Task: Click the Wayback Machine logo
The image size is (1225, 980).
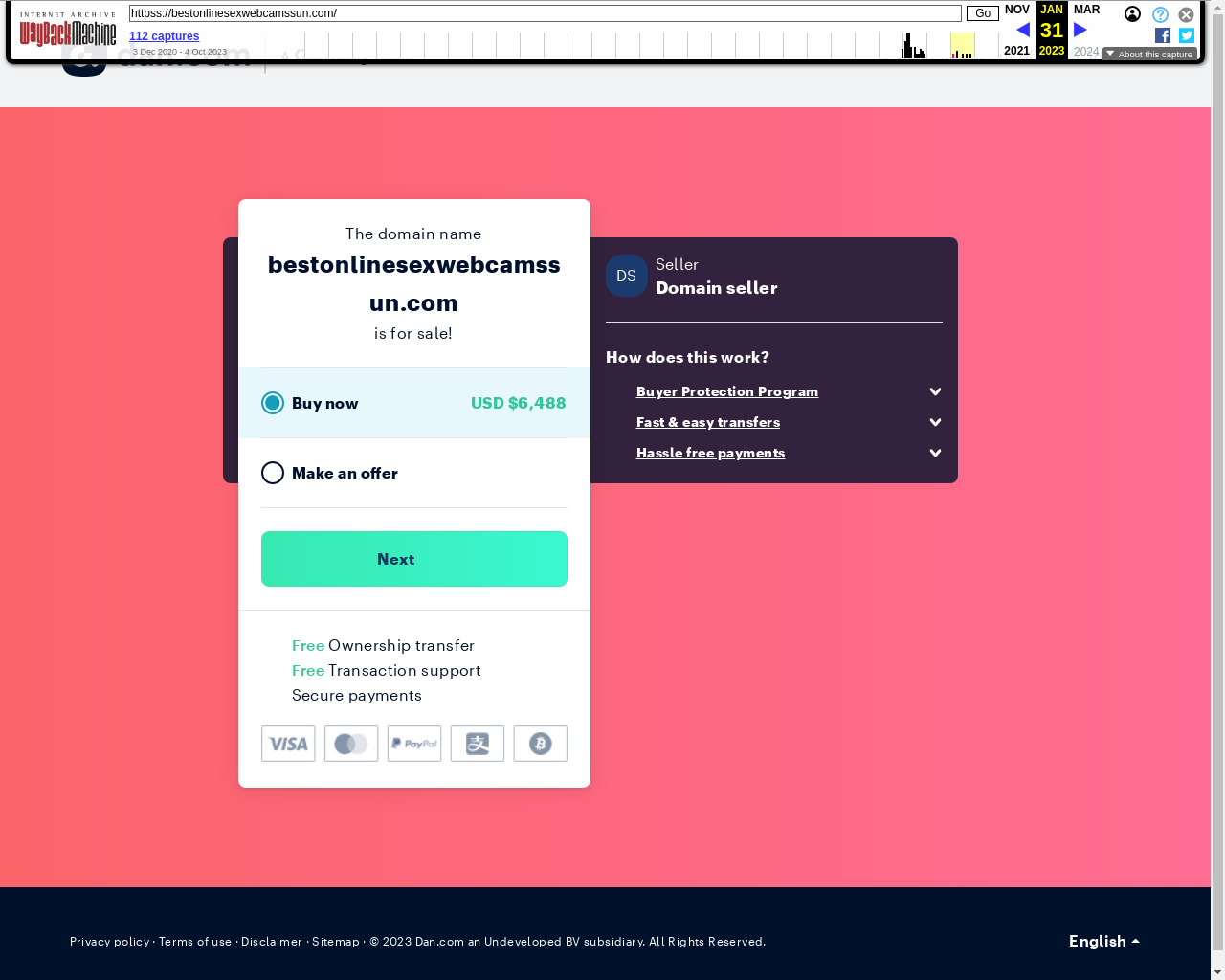Action: [68, 33]
